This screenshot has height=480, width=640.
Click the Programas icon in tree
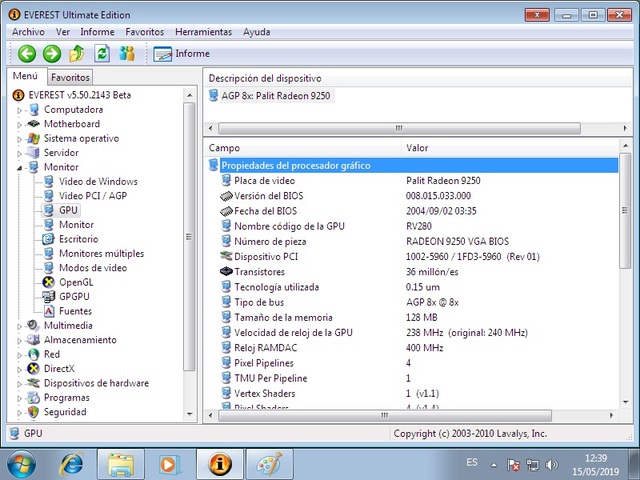(x=33, y=398)
